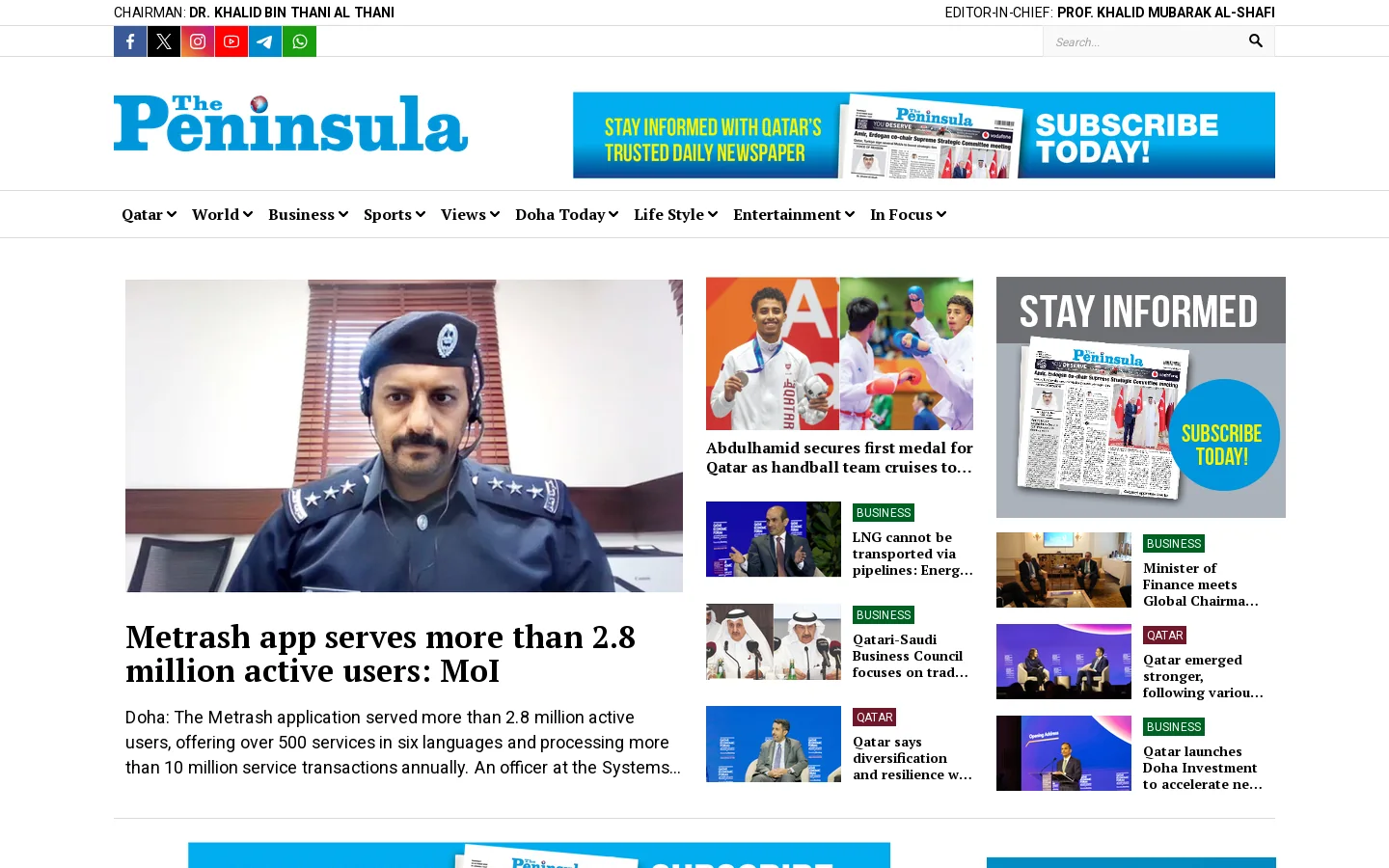Open Minister of Finance meets article
1389x868 pixels.
click(x=1201, y=584)
